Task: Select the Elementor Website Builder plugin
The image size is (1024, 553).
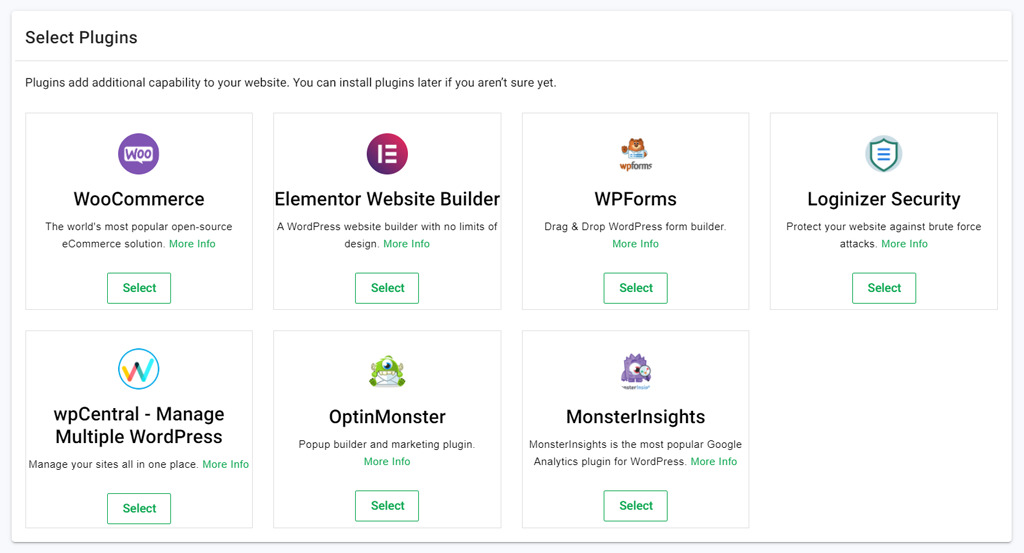Action: [x=387, y=288]
